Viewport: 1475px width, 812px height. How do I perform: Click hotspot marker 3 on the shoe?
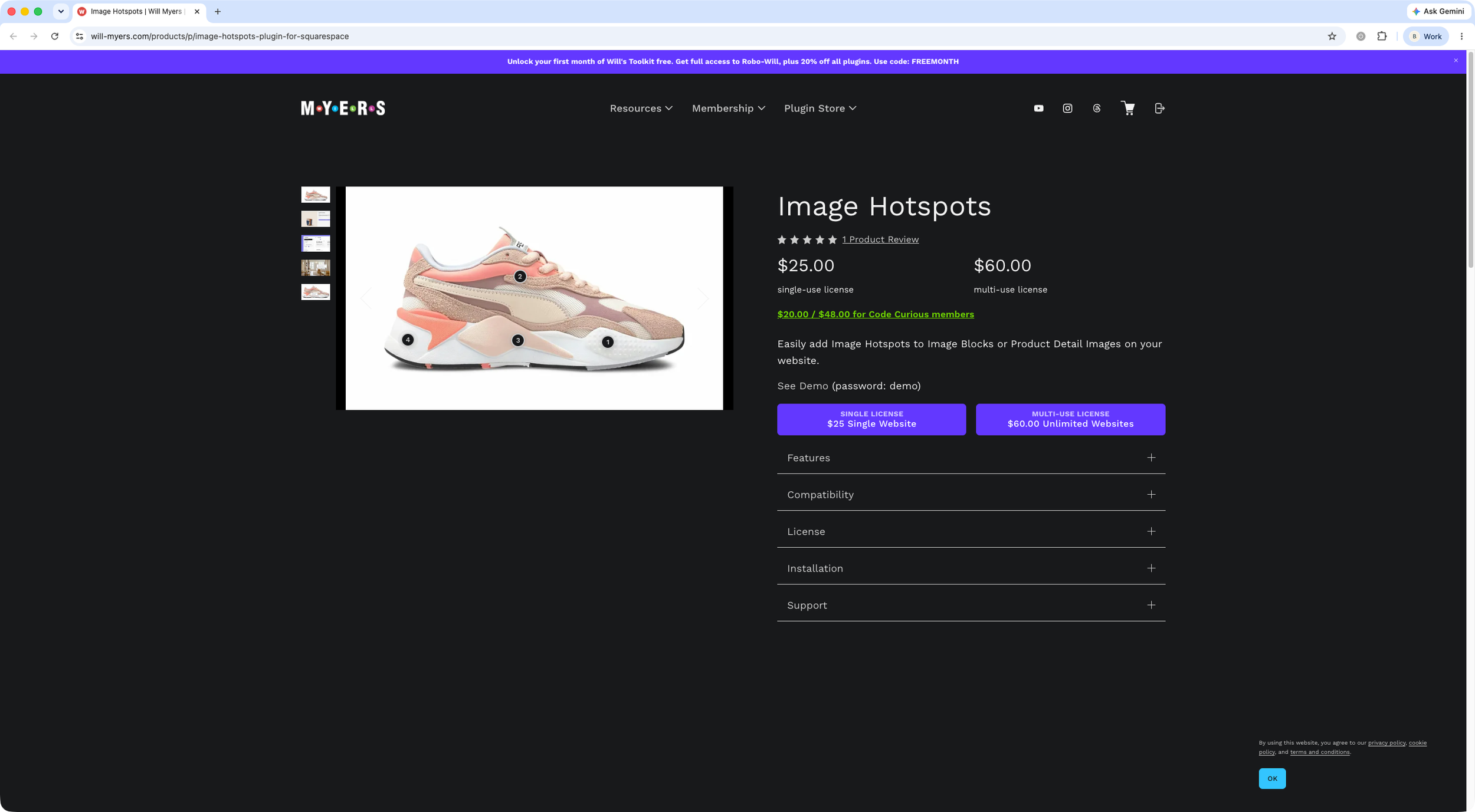(517, 340)
